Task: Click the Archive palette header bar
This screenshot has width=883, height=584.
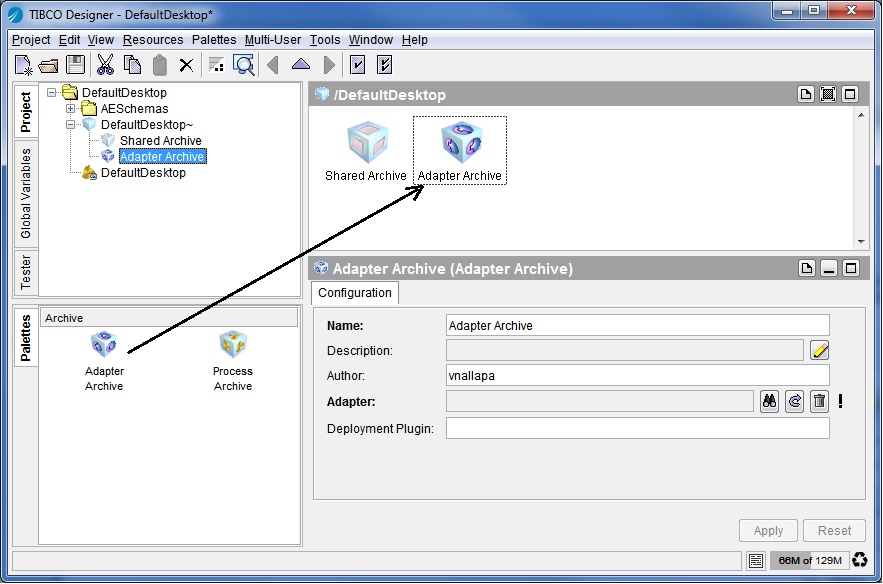Action: (168, 318)
